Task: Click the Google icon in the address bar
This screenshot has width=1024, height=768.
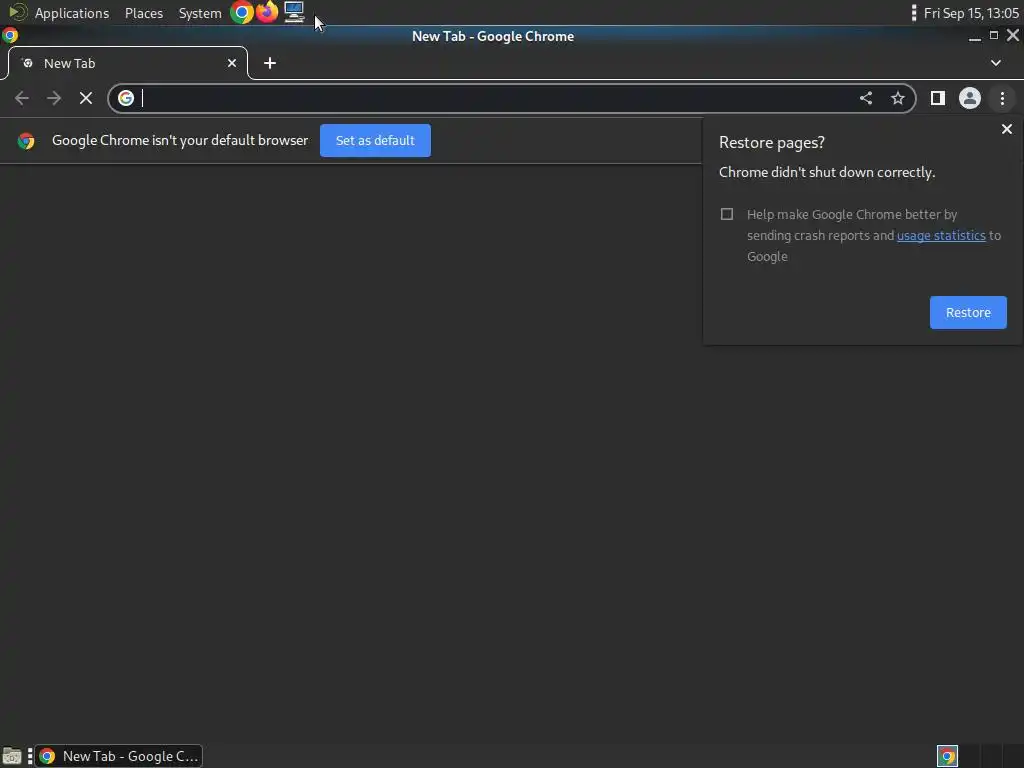Action: pyautogui.click(x=126, y=98)
